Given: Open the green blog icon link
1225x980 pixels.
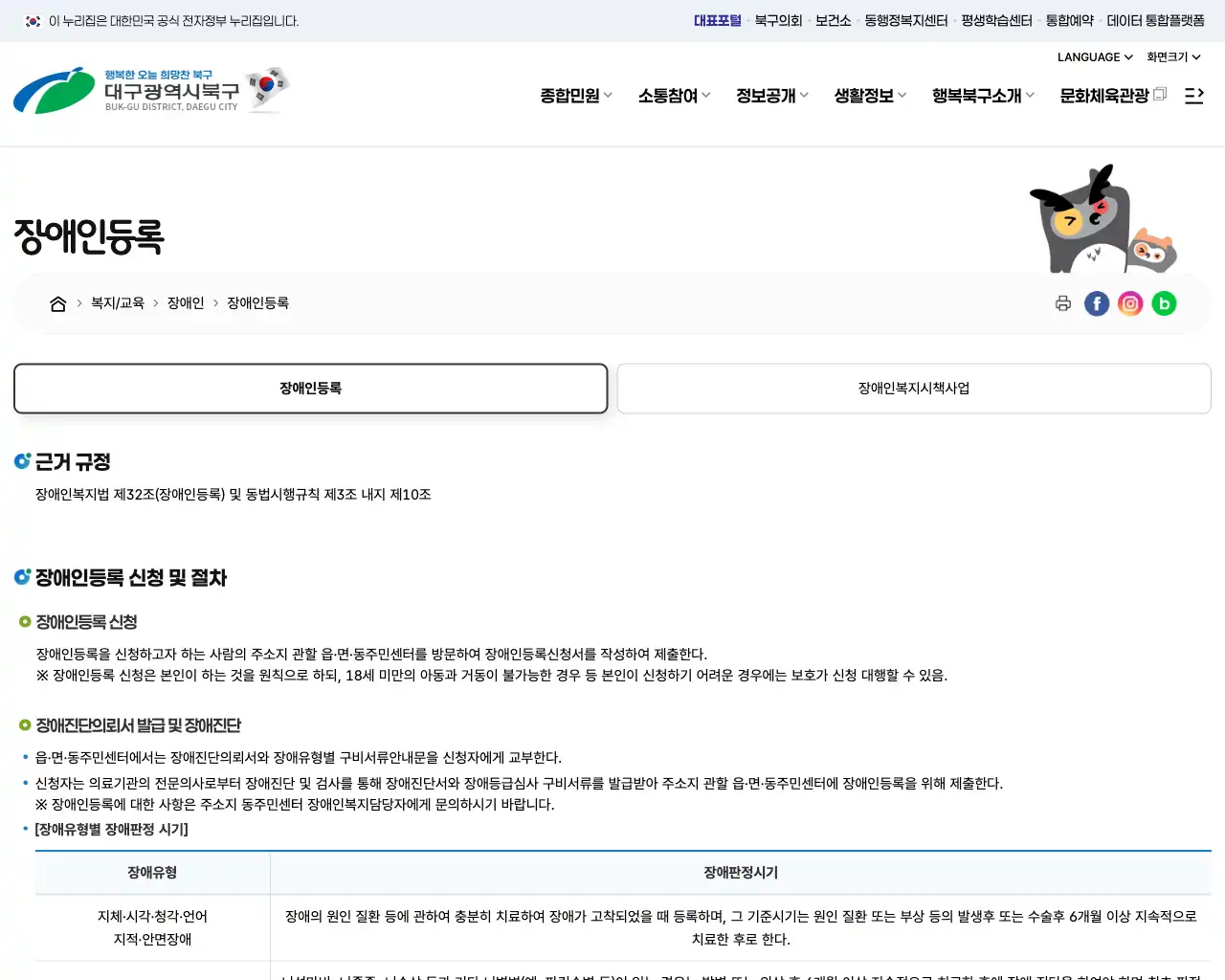Looking at the screenshot, I should coord(1164,303).
